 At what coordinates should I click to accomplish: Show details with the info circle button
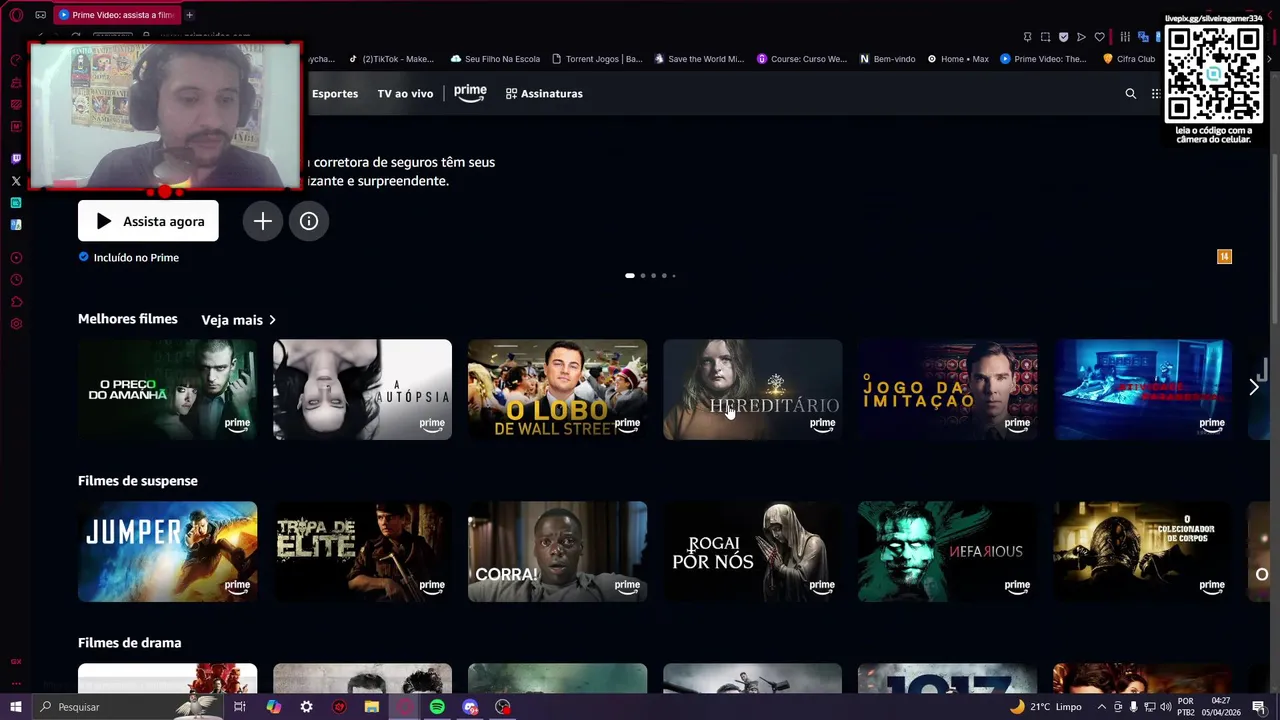[309, 221]
